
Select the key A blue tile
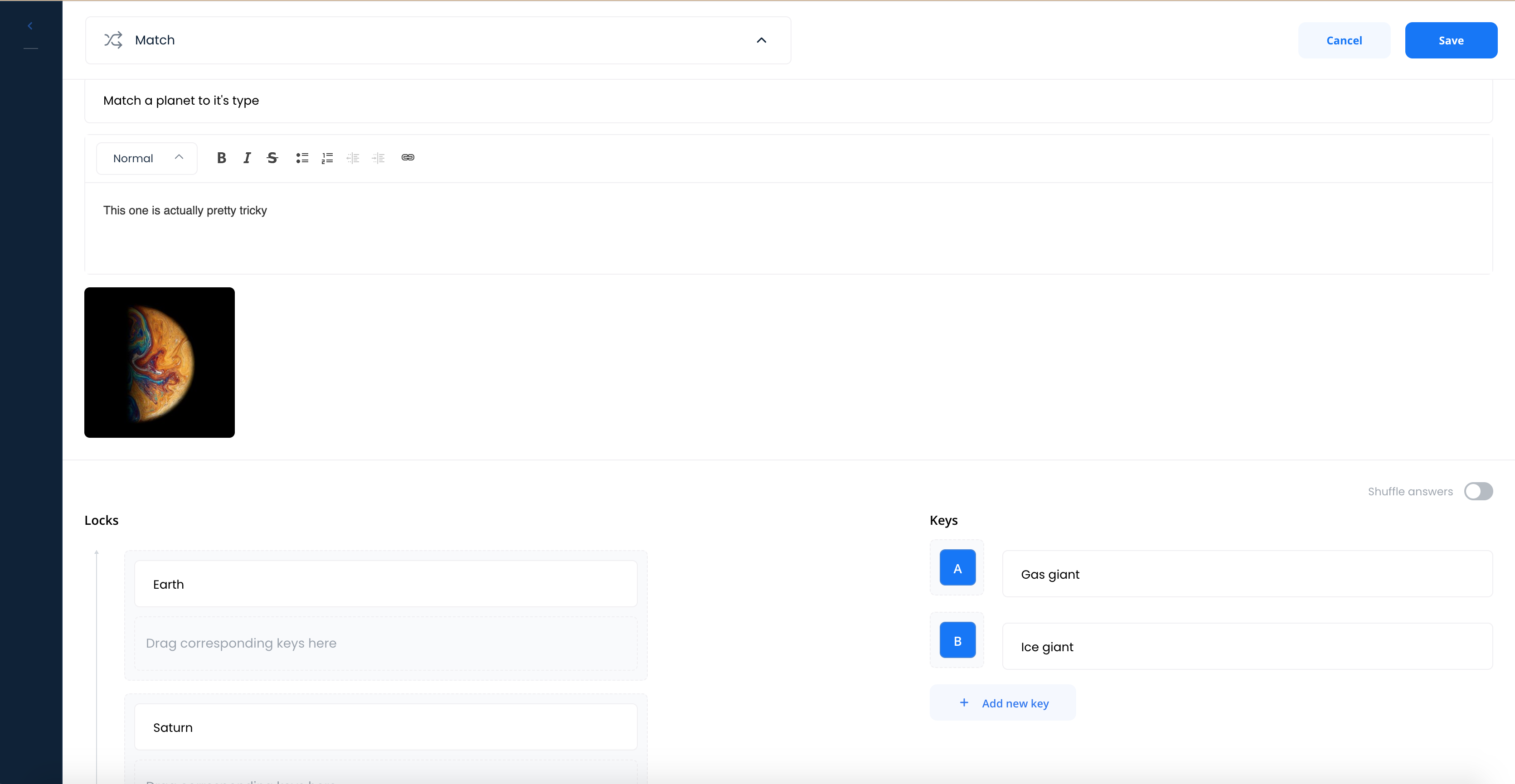[957, 567]
